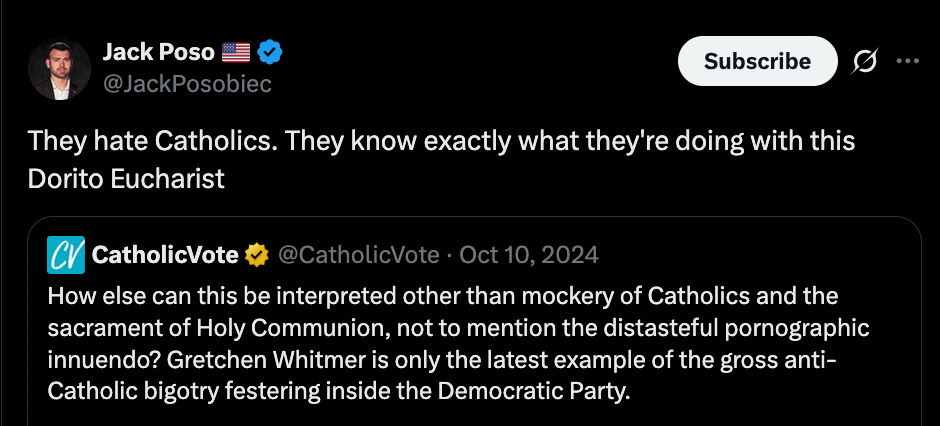The image size is (940, 426).
Task: Click Jack Poso's profile avatar photo
Action: coord(60,70)
